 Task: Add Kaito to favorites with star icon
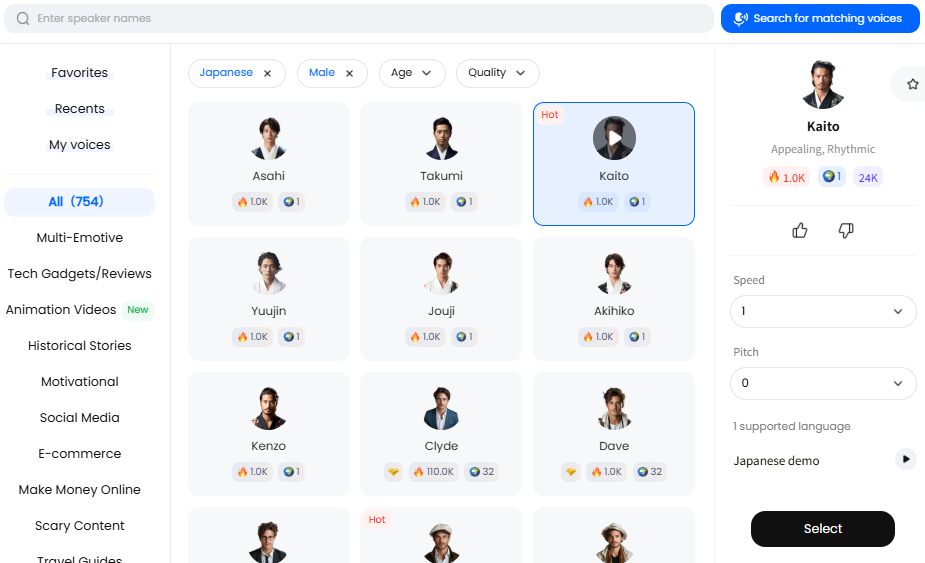(913, 84)
